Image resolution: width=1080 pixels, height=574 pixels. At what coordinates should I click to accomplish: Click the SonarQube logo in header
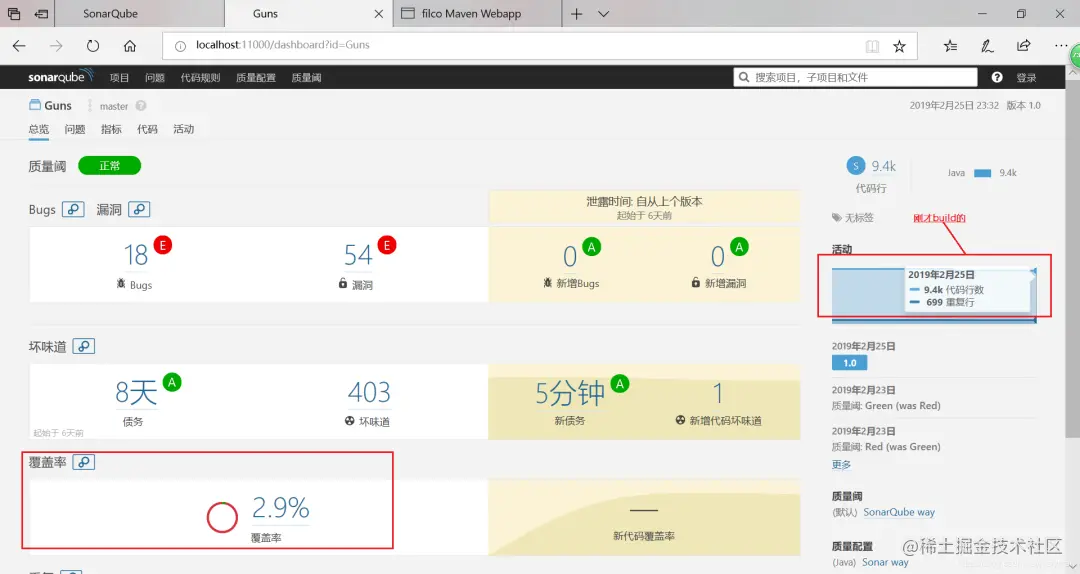pos(60,76)
